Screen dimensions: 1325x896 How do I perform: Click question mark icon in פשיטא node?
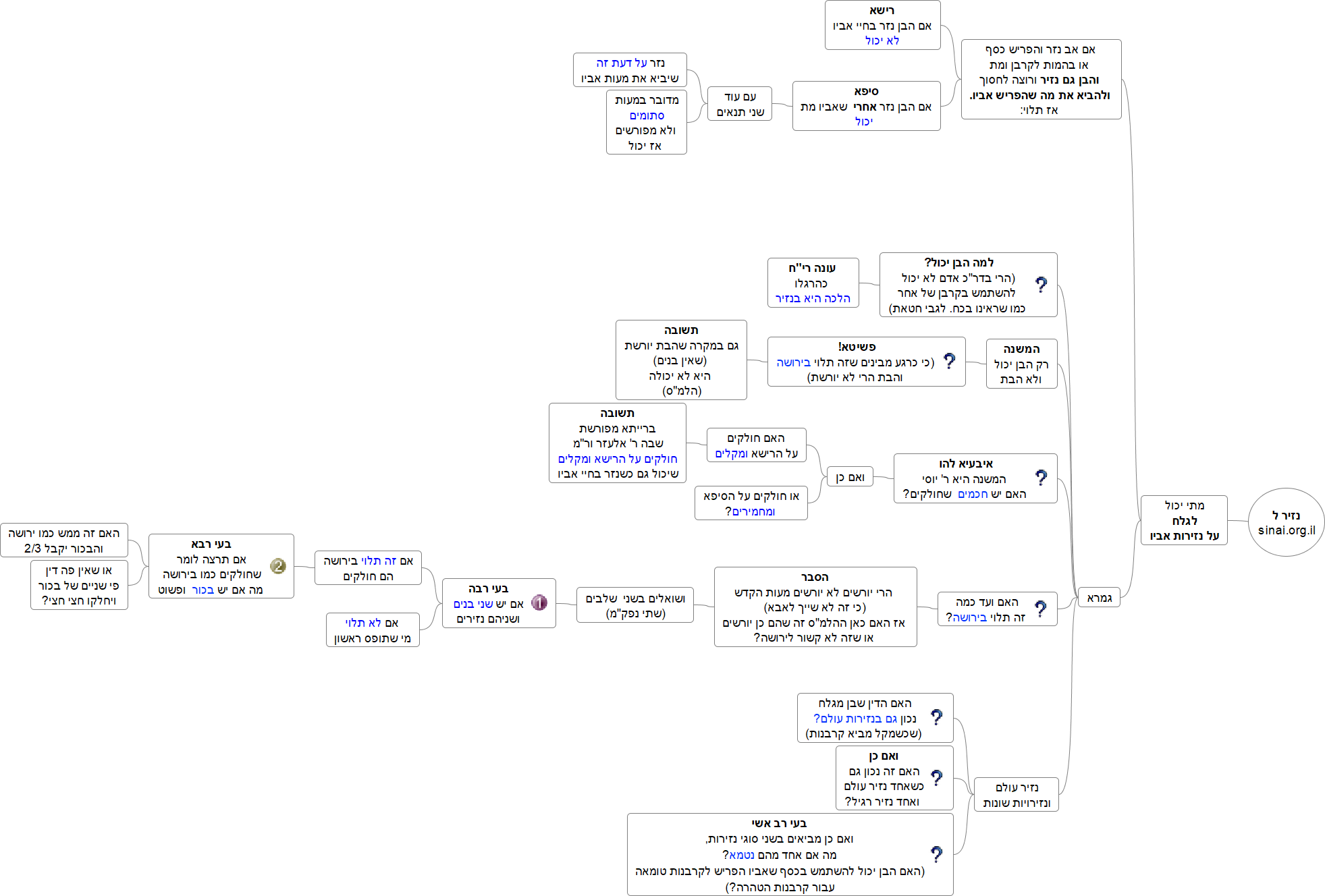point(950,361)
